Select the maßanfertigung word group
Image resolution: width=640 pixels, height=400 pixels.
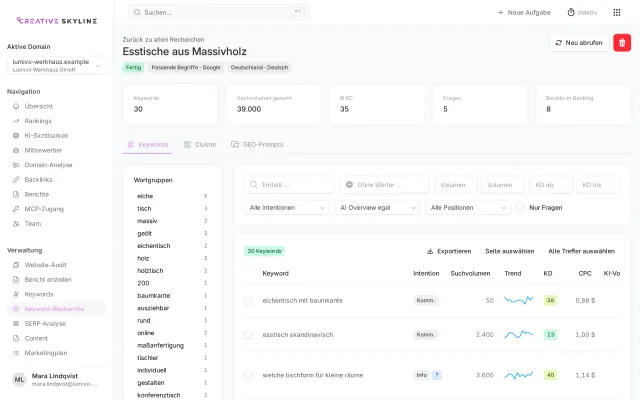tap(172, 346)
